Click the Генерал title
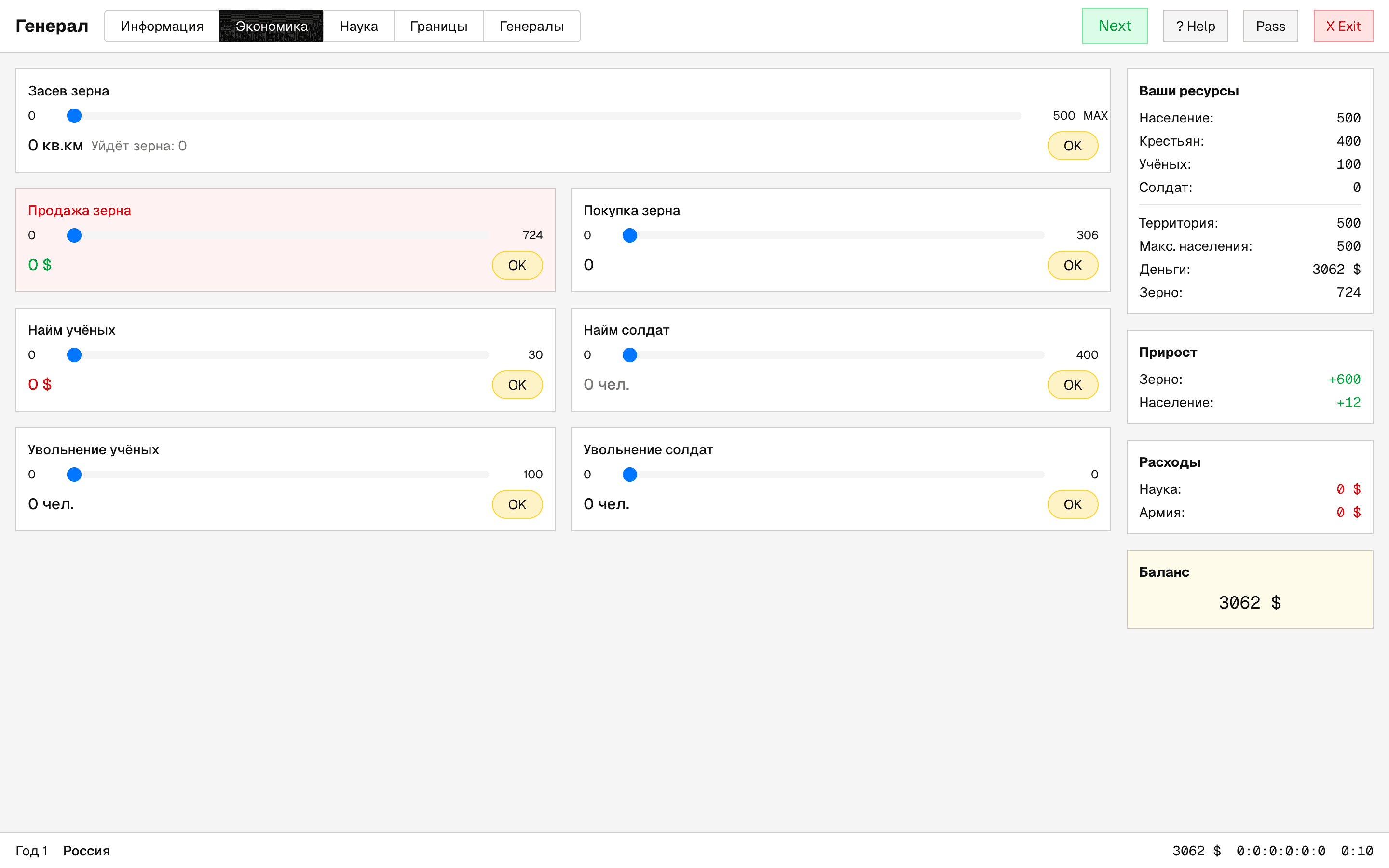The image size is (1389, 868). tap(52, 26)
